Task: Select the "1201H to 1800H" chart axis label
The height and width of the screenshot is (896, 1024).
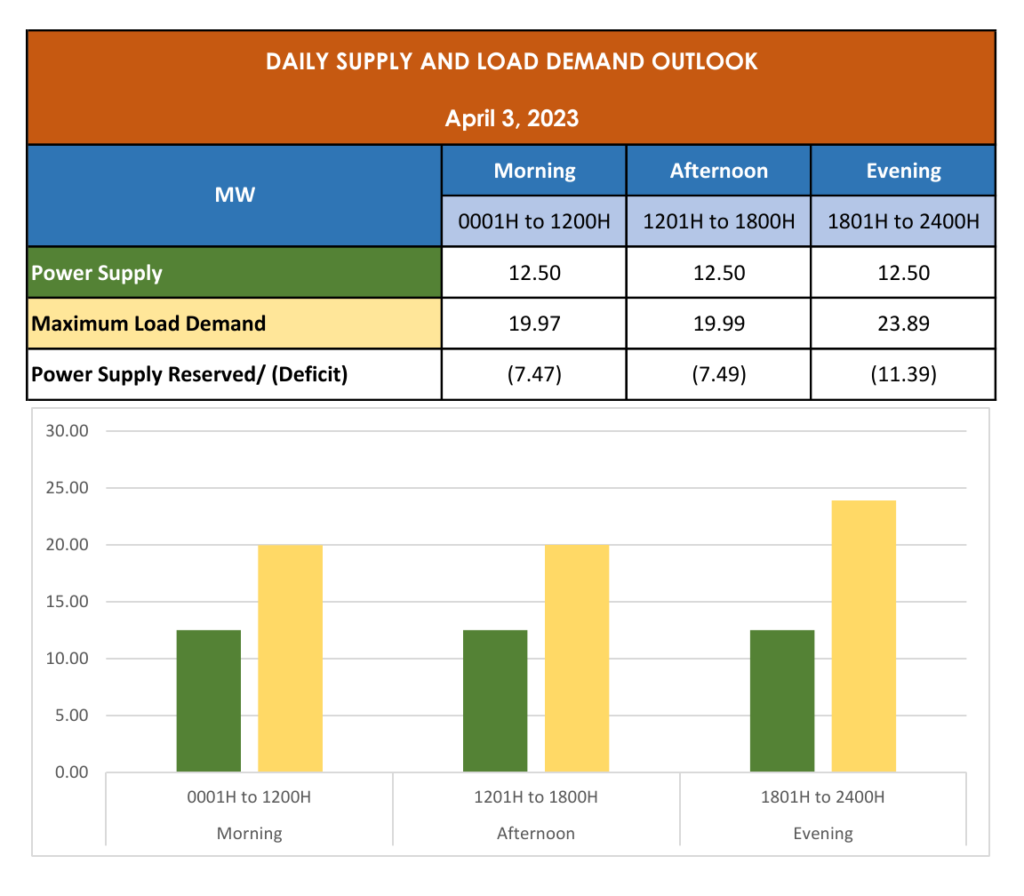Action: click(x=536, y=797)
